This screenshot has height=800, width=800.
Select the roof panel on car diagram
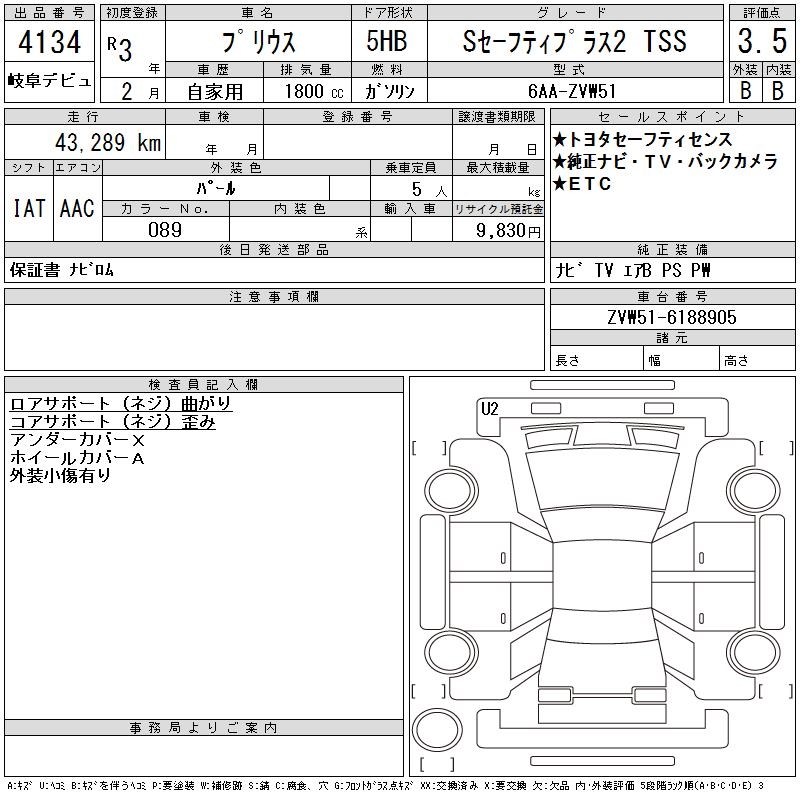coord(602,577)
